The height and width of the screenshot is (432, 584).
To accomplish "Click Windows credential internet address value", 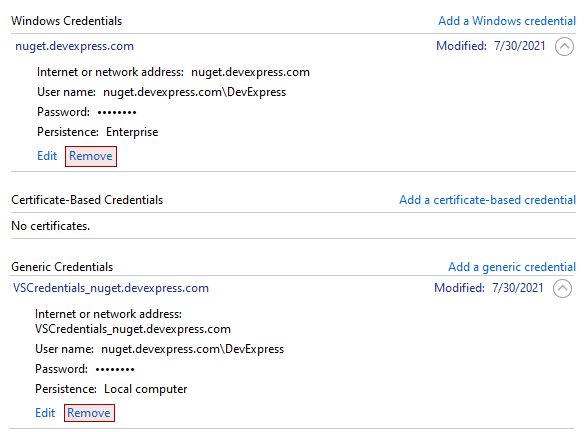I will click(250, 72).
